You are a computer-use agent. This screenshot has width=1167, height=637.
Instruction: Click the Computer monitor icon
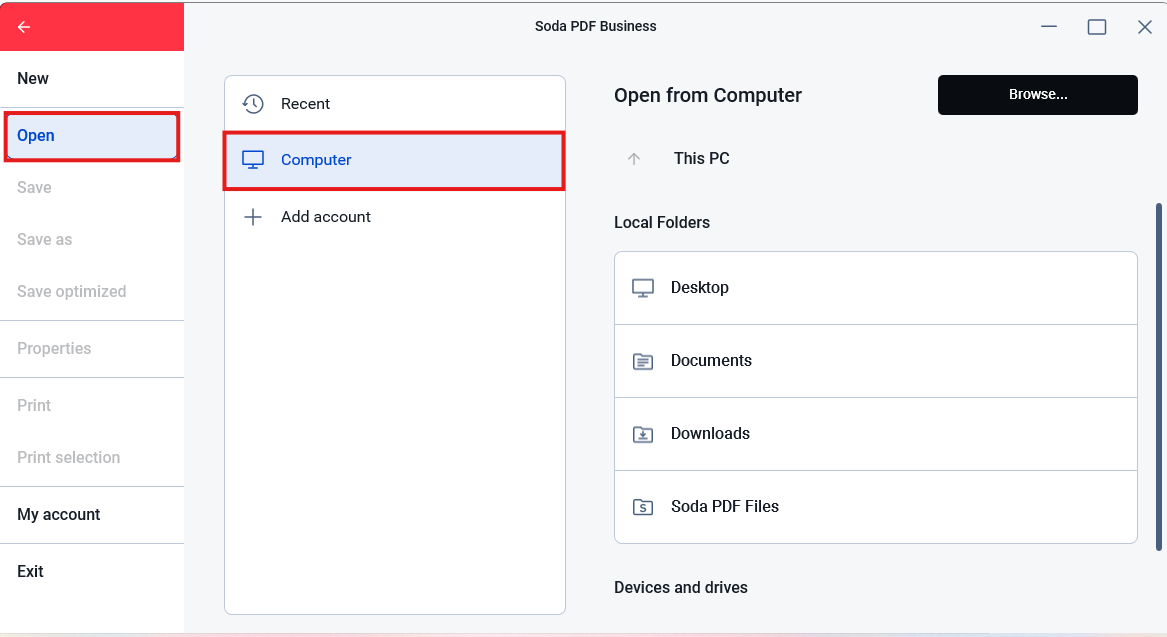pos(253,160)
